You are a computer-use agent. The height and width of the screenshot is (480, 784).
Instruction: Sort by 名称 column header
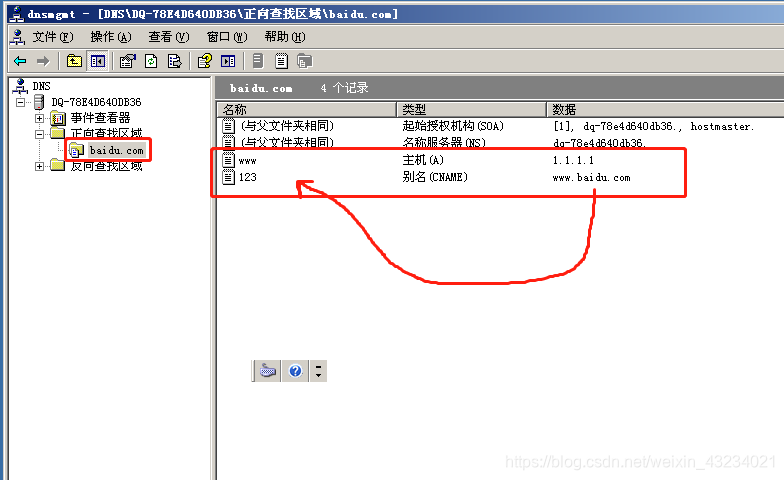[306, 110]
